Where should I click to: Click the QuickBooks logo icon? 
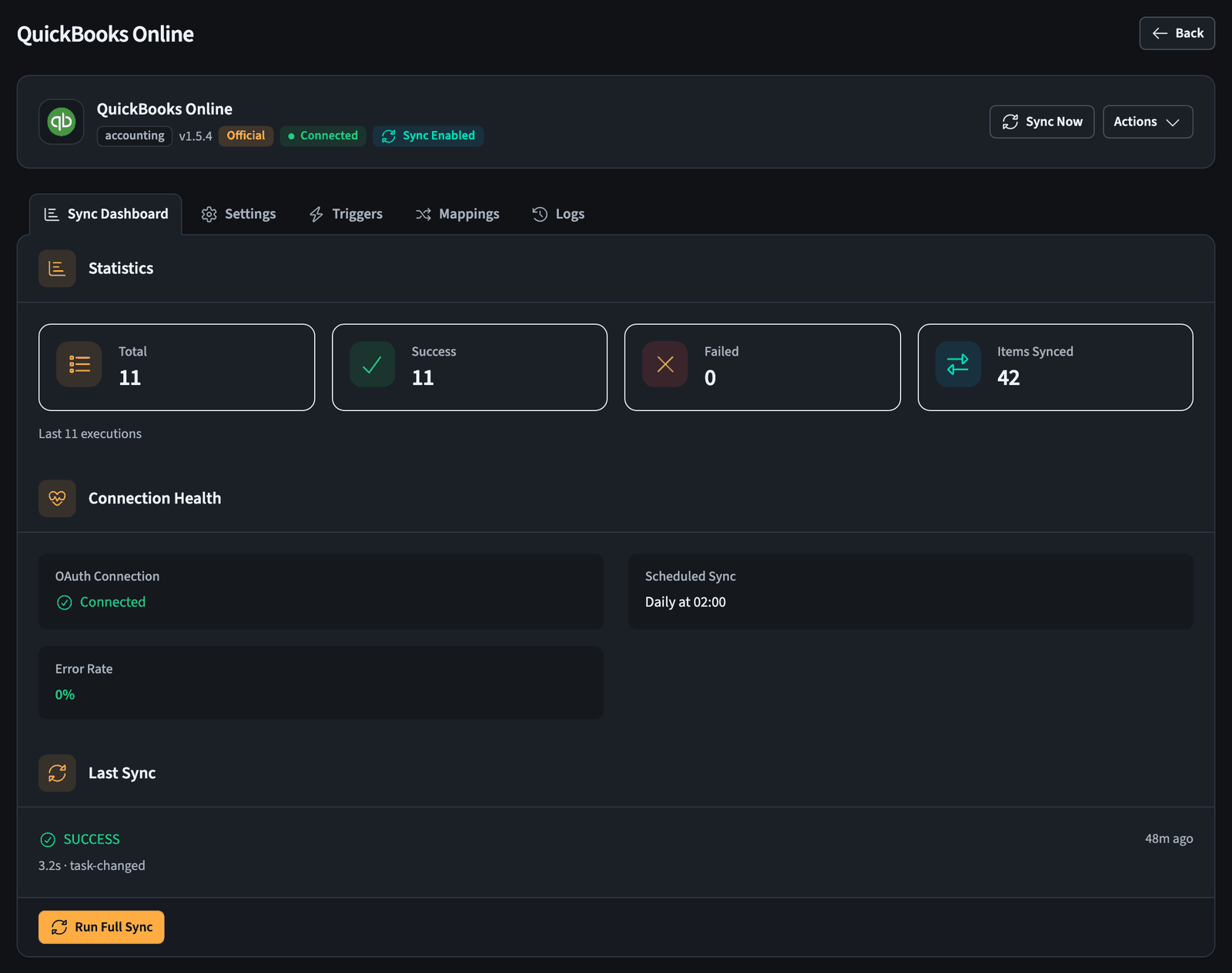pos(62,122)
